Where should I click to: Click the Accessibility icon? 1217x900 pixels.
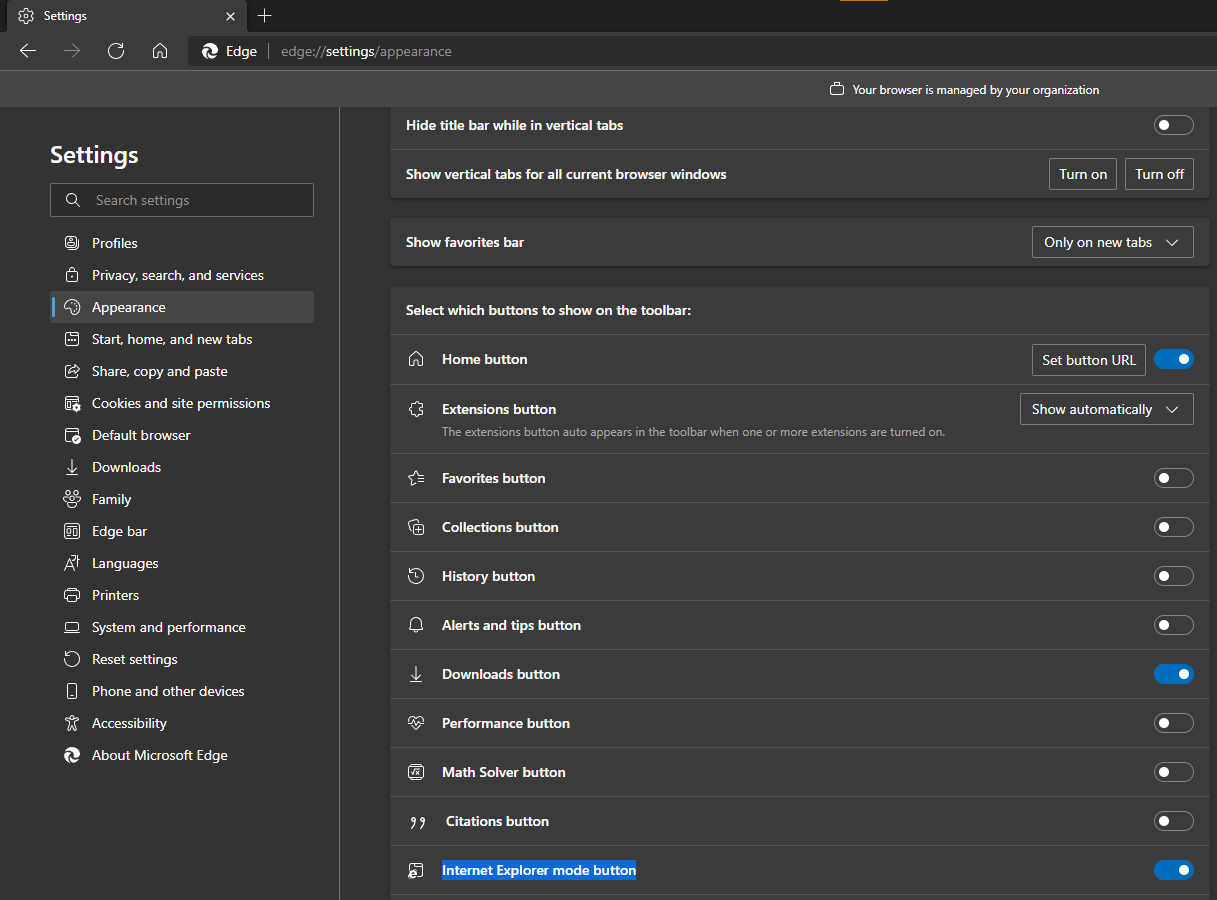[x=72, y=723]
